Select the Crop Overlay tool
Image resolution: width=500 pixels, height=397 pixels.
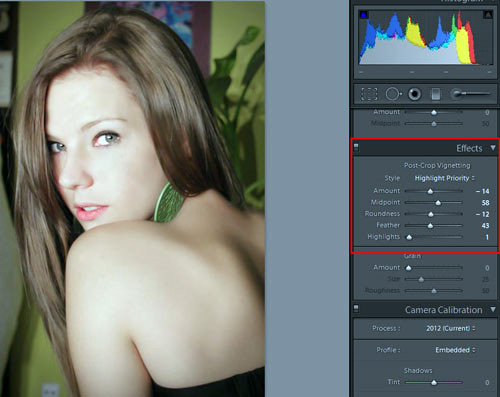click(369, 94)
